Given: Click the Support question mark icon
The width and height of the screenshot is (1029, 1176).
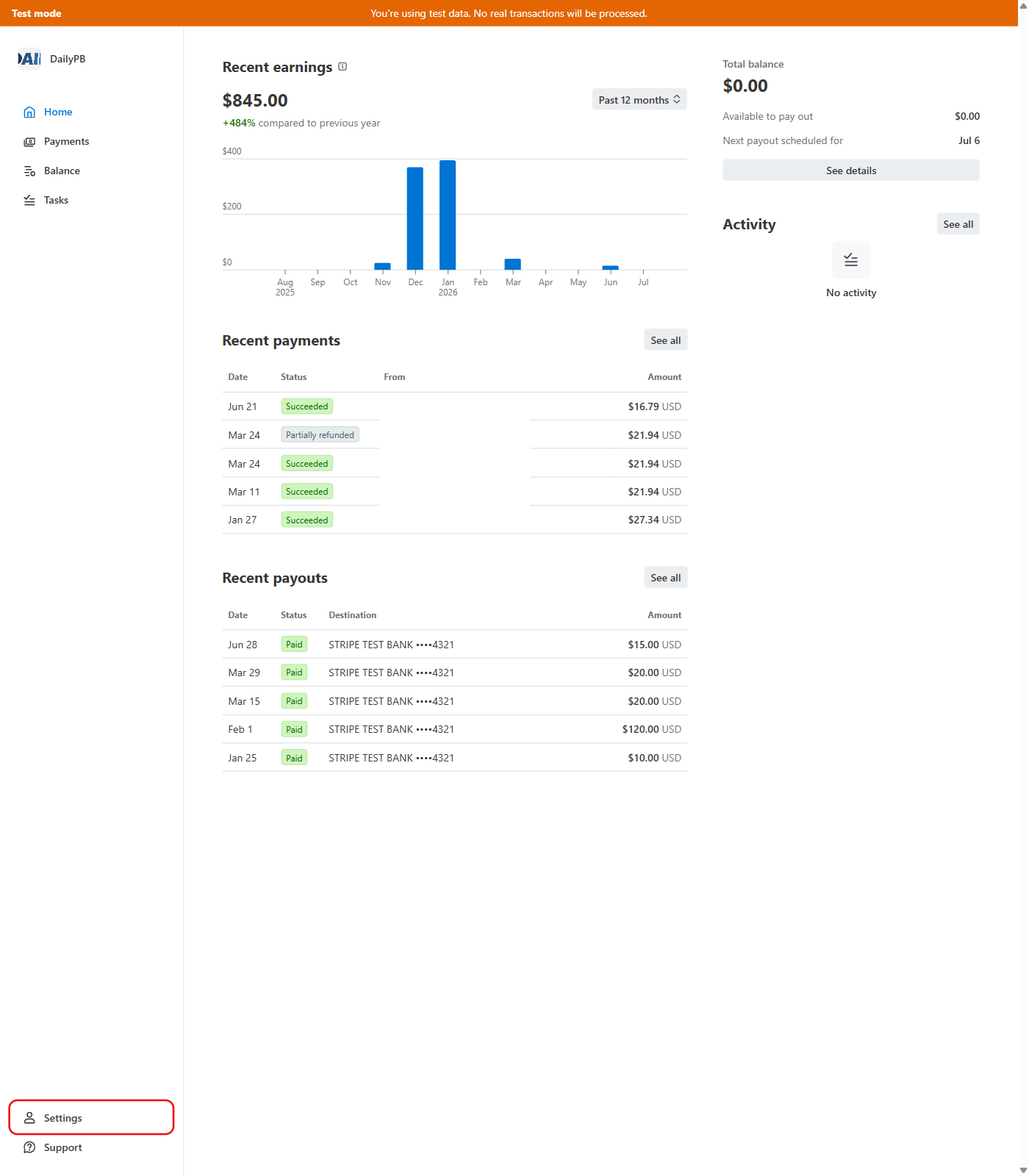Looking at the screenshot, I should (x=29, y=1147).
